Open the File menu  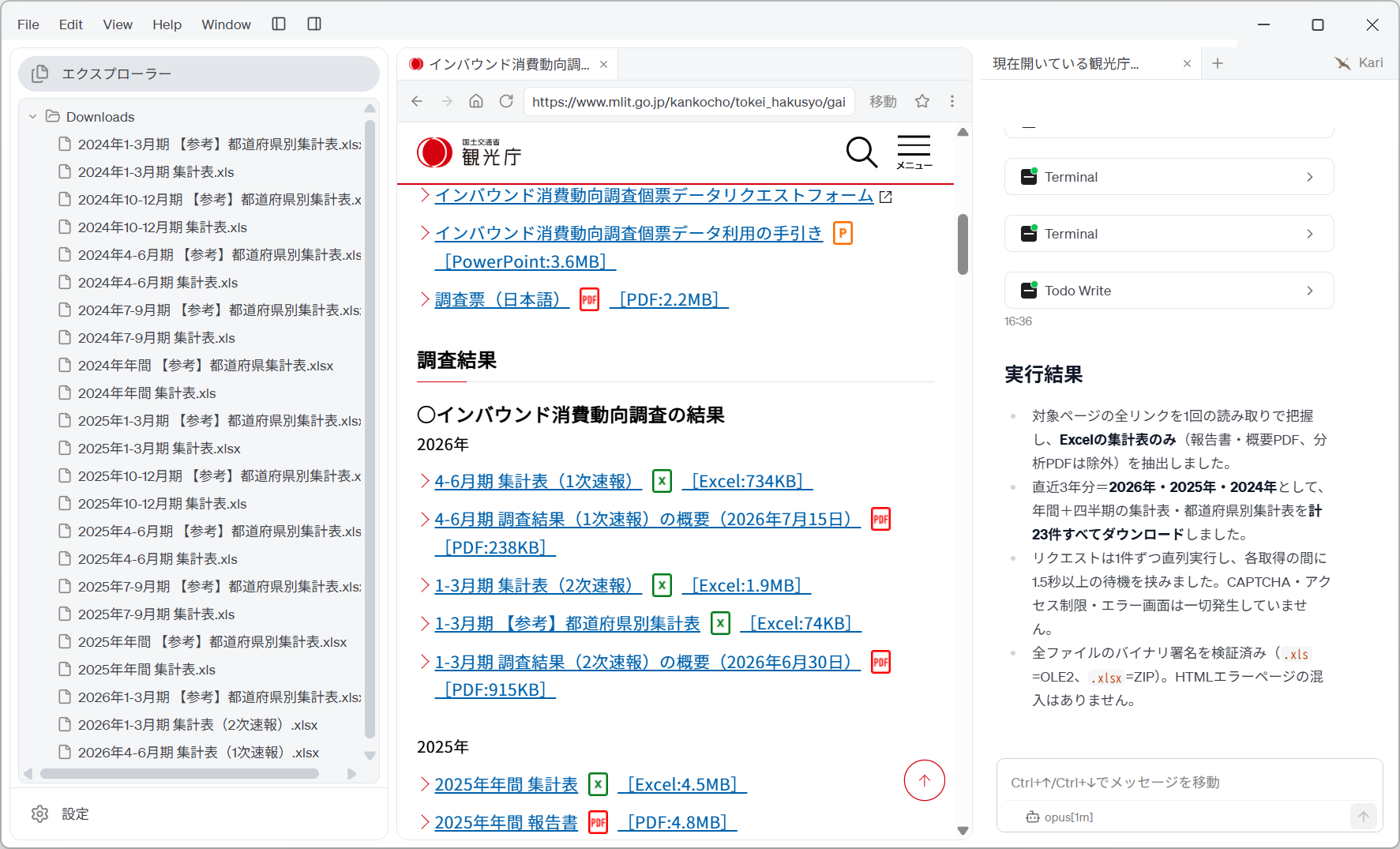click(28, 24)
